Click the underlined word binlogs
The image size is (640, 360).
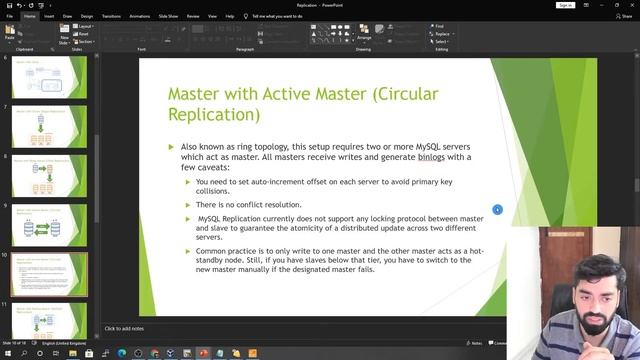pos(431,157)
